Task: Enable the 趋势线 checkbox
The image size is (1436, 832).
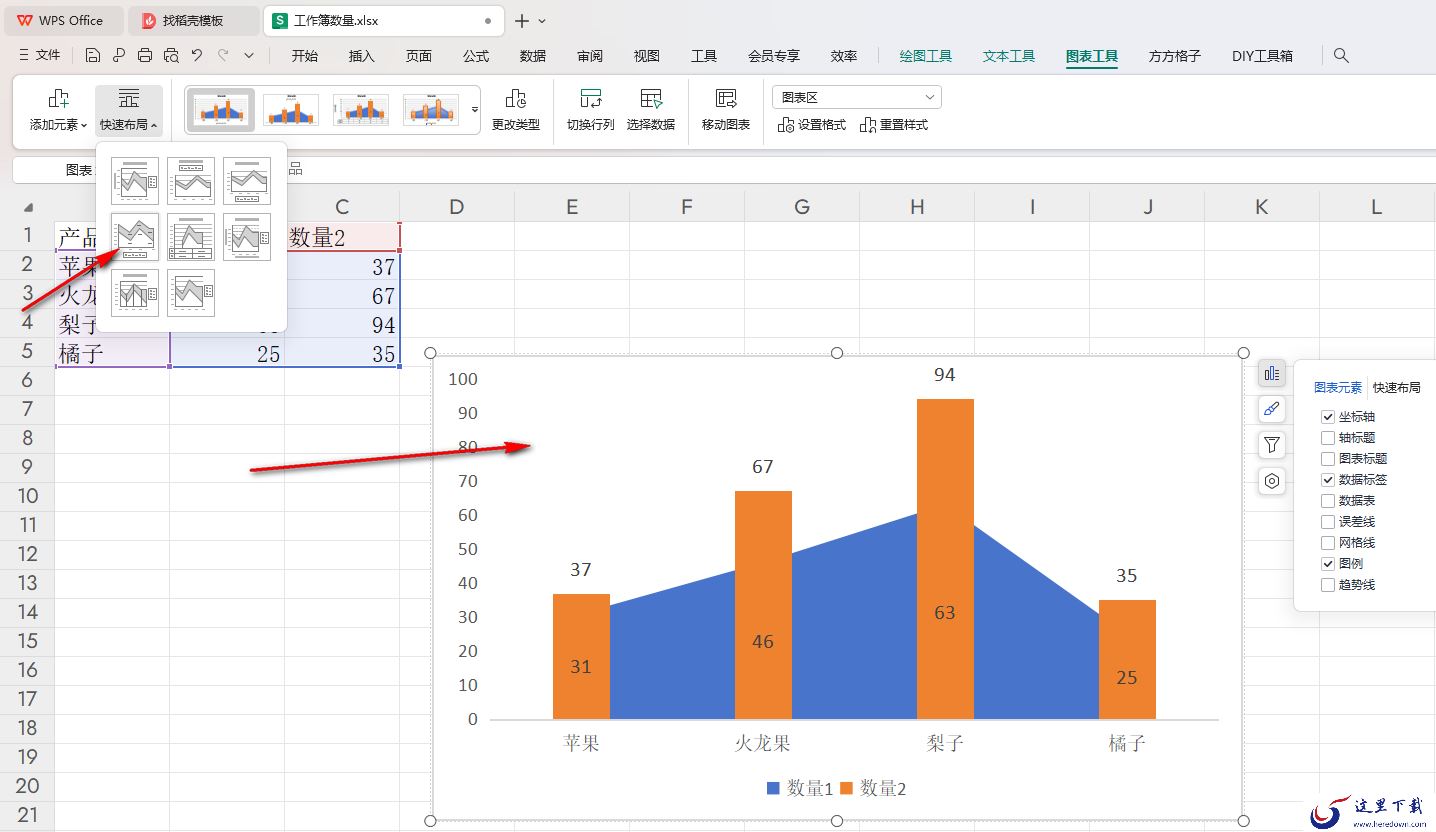Action: coord(1328,585)
